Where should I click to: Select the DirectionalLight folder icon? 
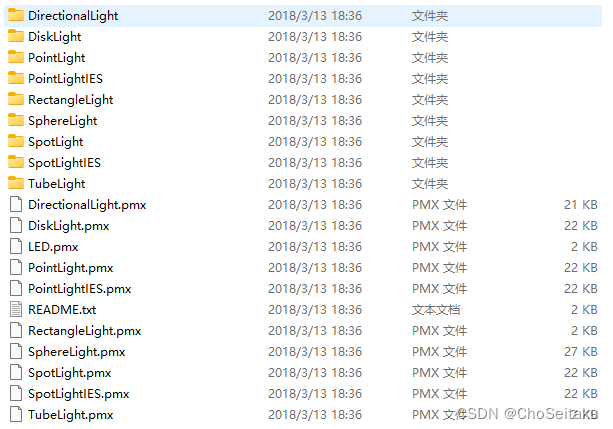coord(16,15)
